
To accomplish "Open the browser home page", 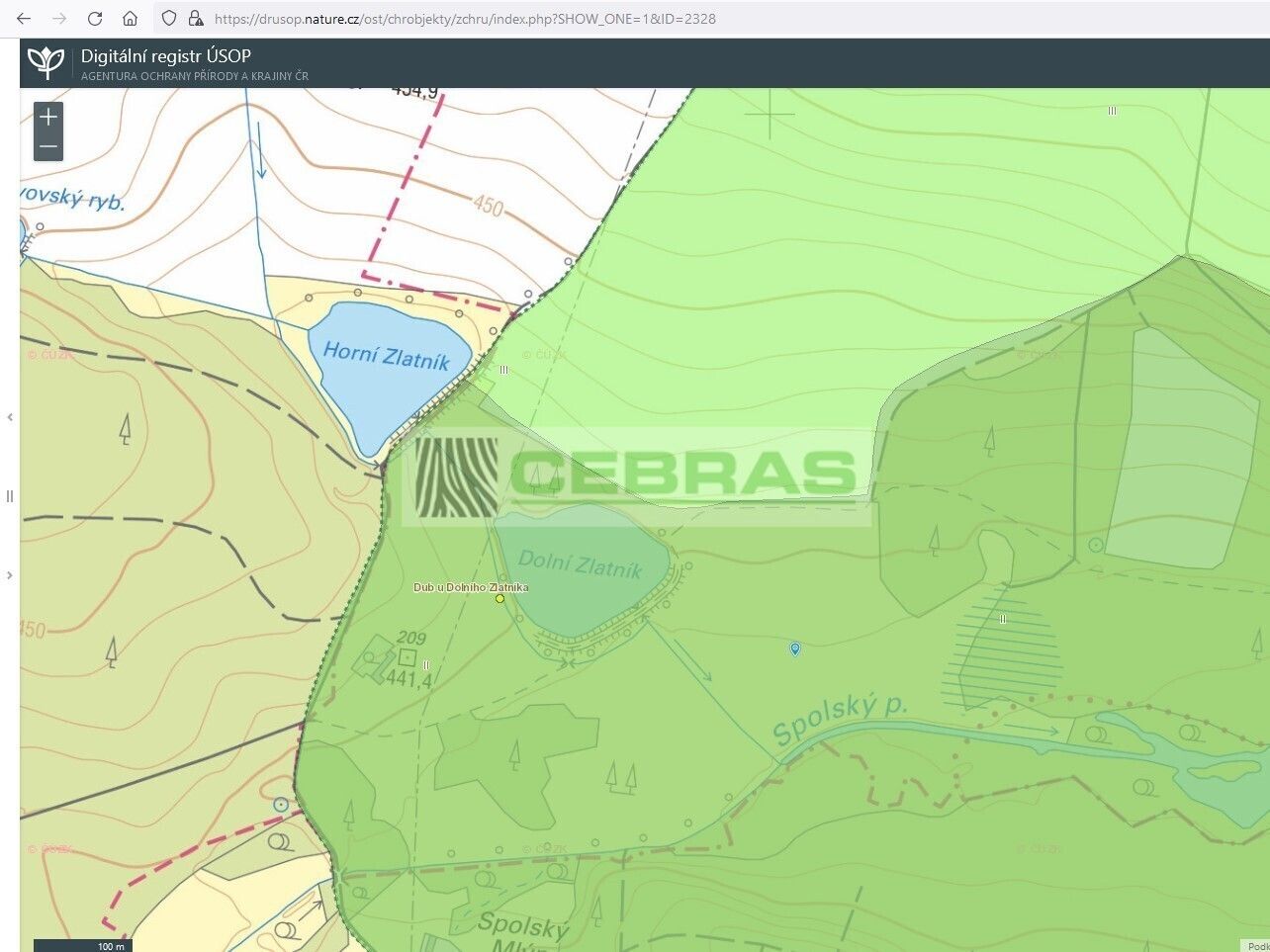I will pyautogui.click(x=130, y=19).
